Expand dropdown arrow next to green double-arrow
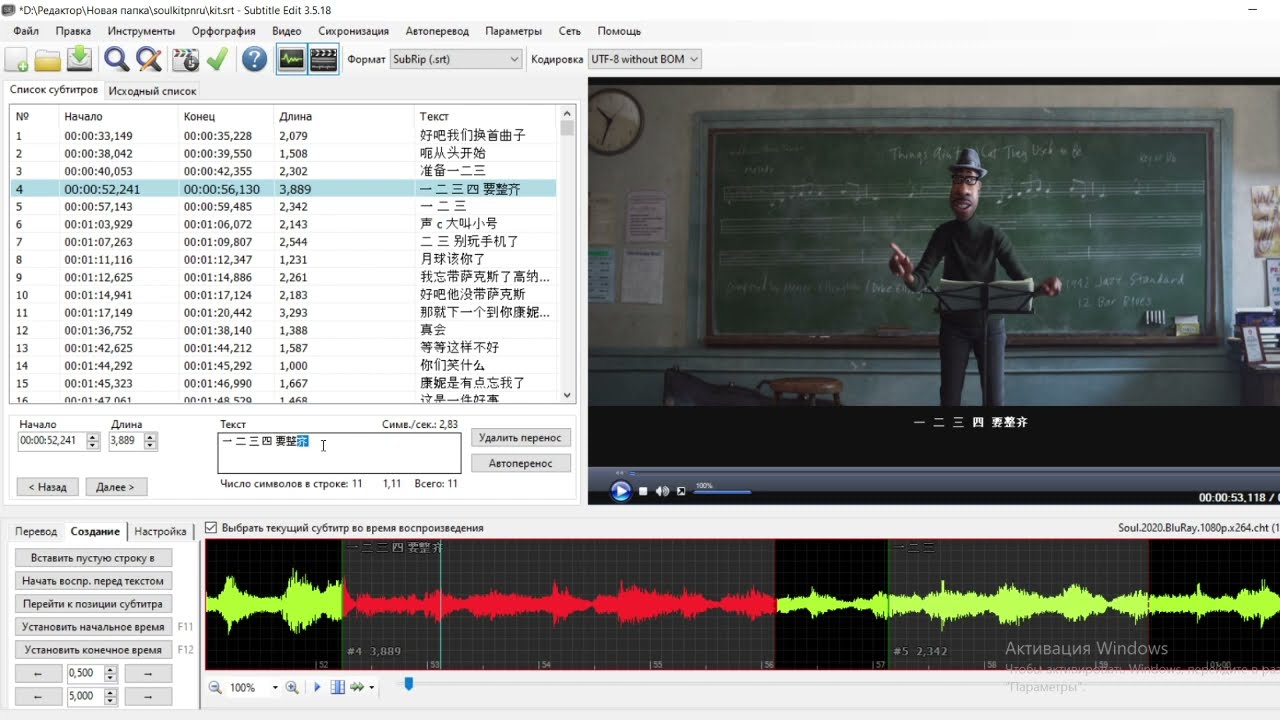The height and width of the screenshot is (720, 1280). [372, 687]
